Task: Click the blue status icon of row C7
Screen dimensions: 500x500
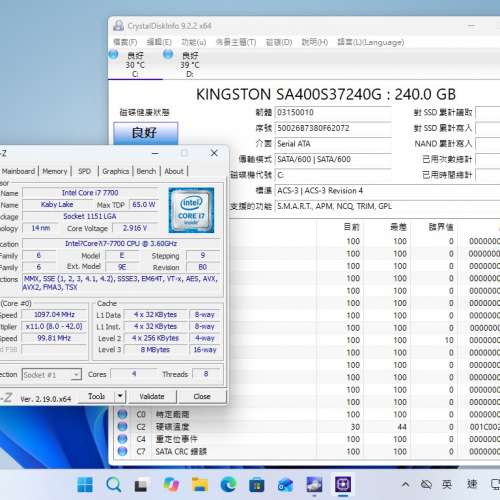Action: 122,451
